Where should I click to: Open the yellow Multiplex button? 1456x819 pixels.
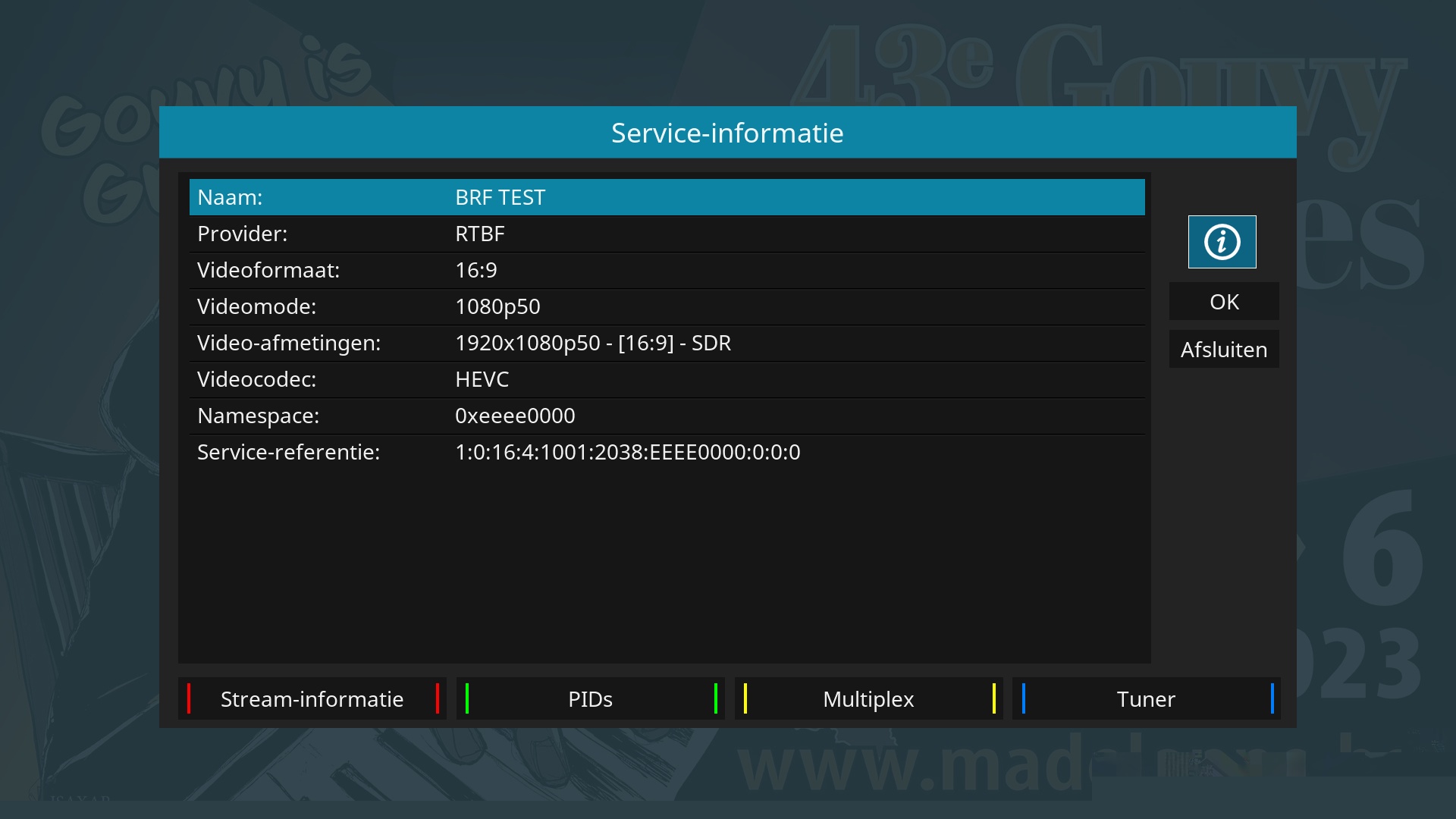point(868,698)
